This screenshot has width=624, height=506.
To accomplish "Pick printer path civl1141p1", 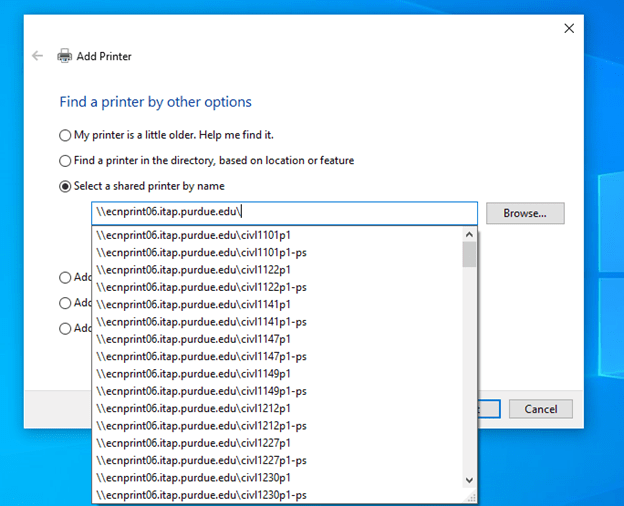I will tap(277, 305).
